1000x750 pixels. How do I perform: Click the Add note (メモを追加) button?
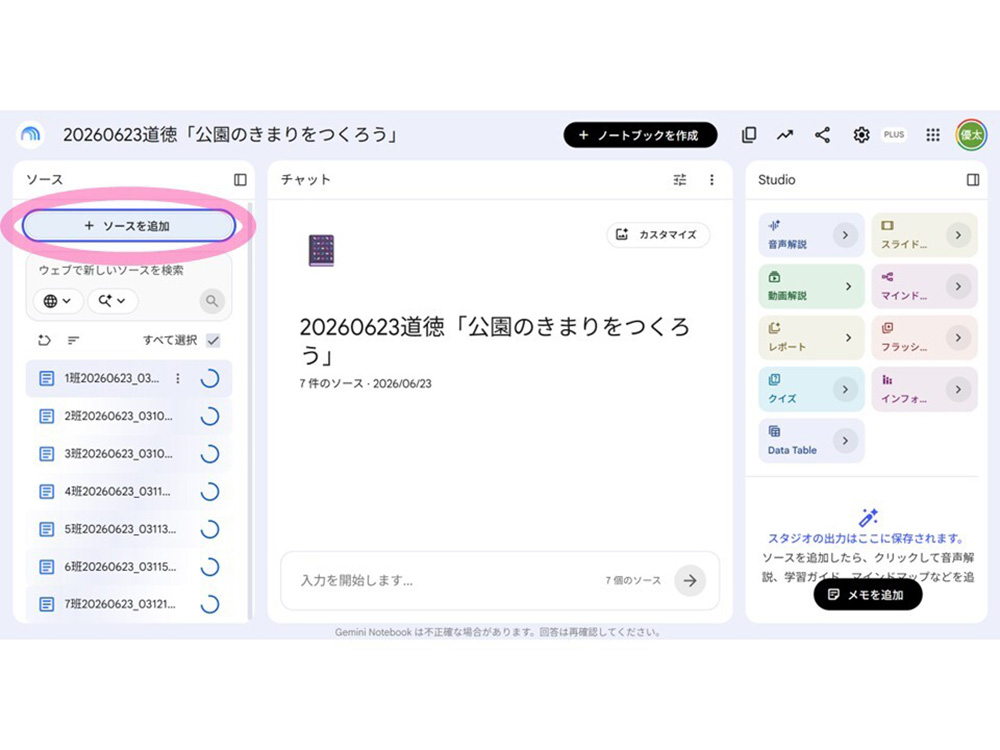coord(867,594)
